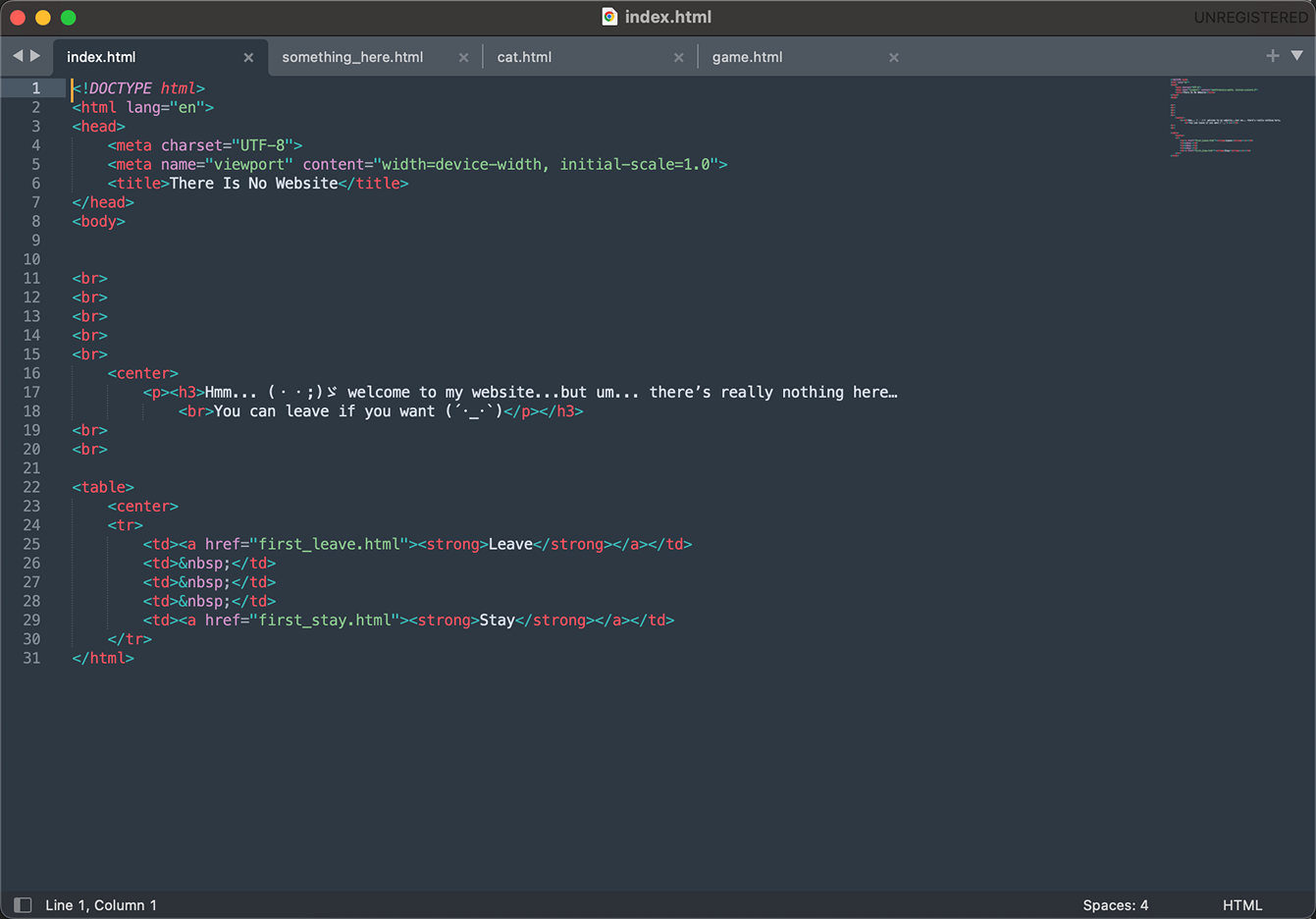Close the index.html tab
This screenshot has width=1316, height=919.
click(x=248, y=58)
